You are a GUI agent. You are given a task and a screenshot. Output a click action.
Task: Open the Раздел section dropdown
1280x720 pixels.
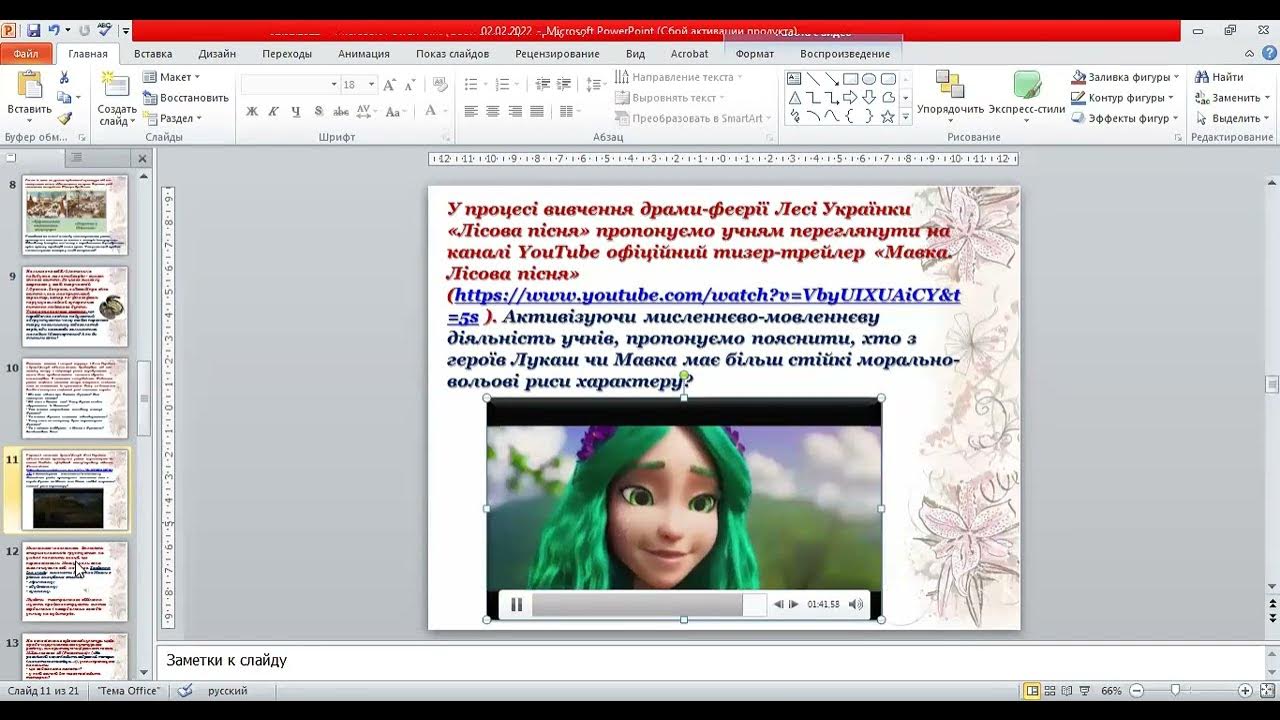[173, 118]
